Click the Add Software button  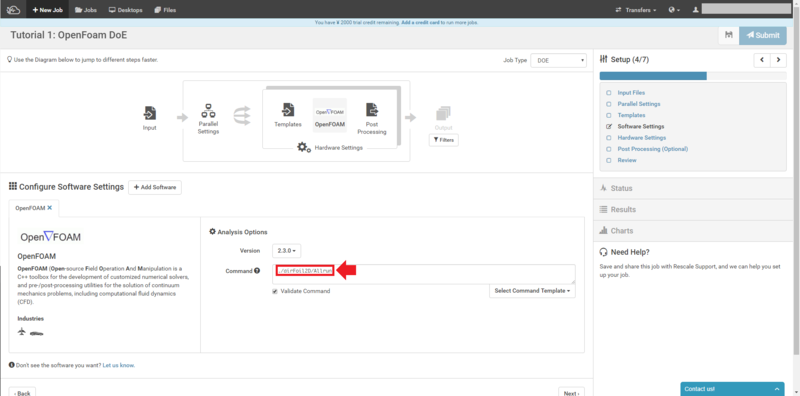tap(155, 187)
